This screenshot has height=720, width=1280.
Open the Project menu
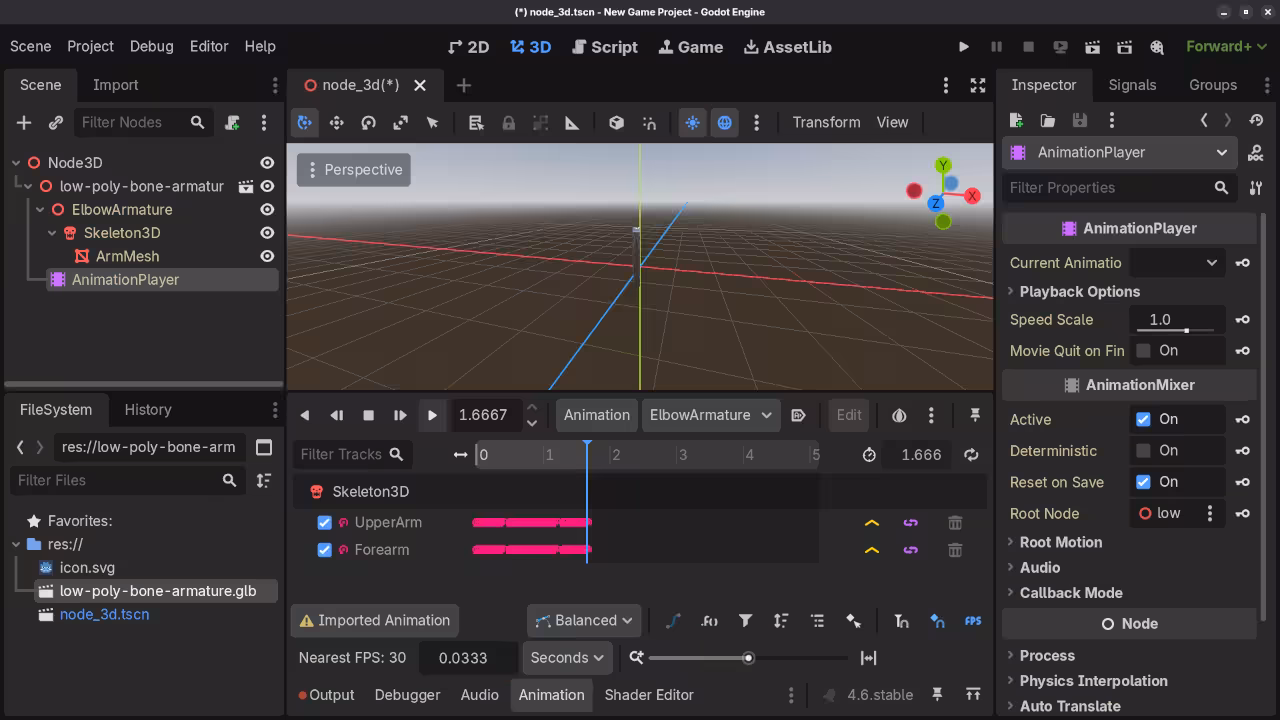[90, 46]
